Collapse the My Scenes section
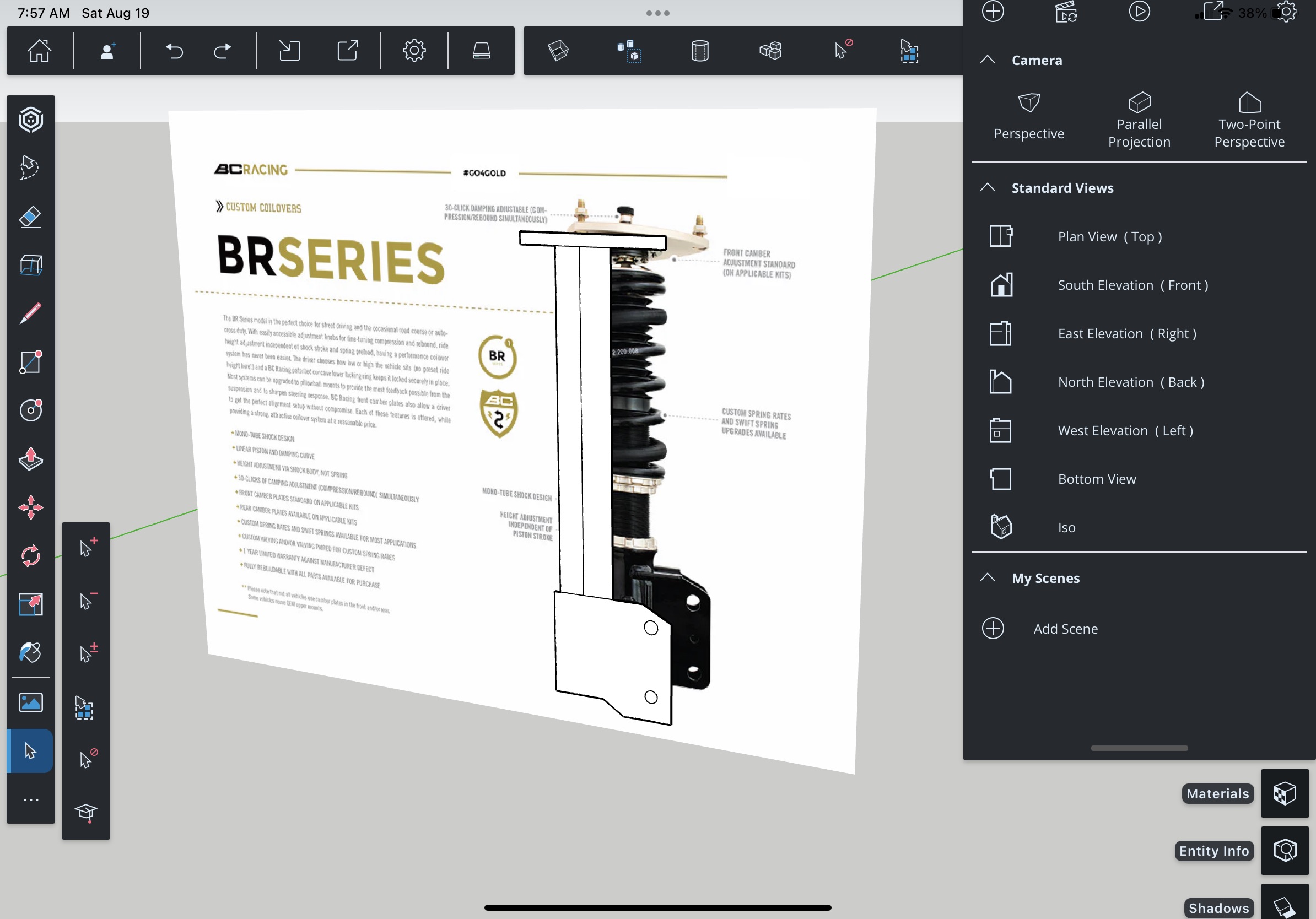This screenshot has height=919, width=1316. [x=988, y=577]
